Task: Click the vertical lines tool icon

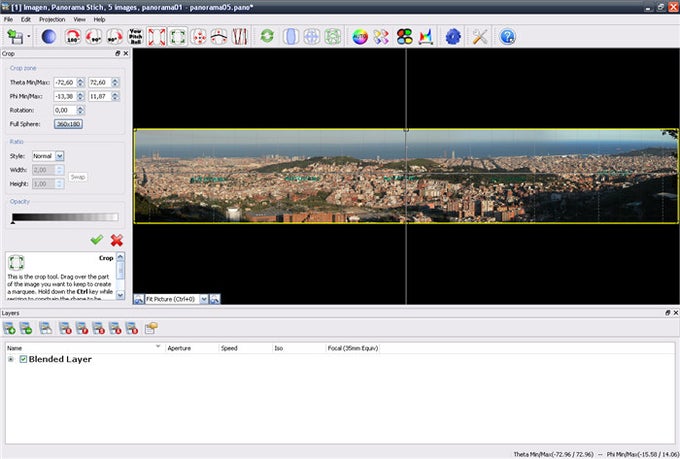Action: click(240, 36)
